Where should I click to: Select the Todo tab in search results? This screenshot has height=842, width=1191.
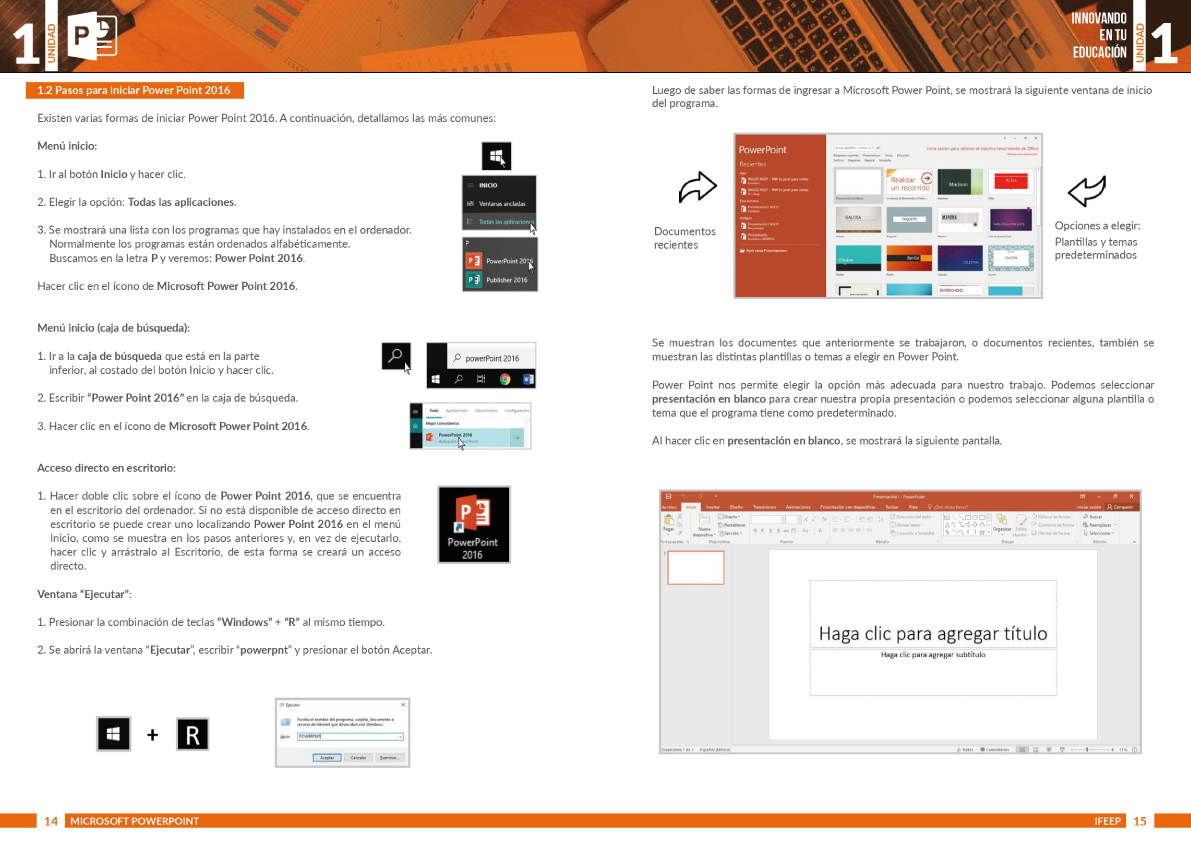434,411
